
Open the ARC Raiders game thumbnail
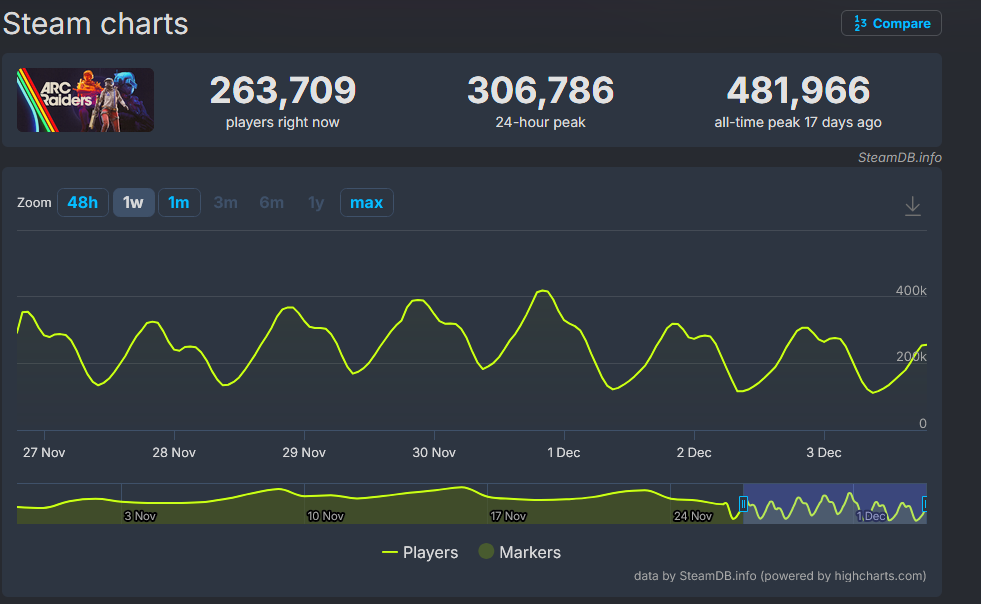[85, 100]
